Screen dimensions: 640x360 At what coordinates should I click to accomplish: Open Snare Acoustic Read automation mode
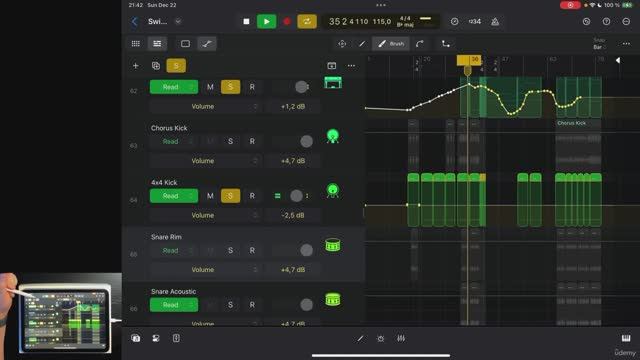tap(174, 305)
